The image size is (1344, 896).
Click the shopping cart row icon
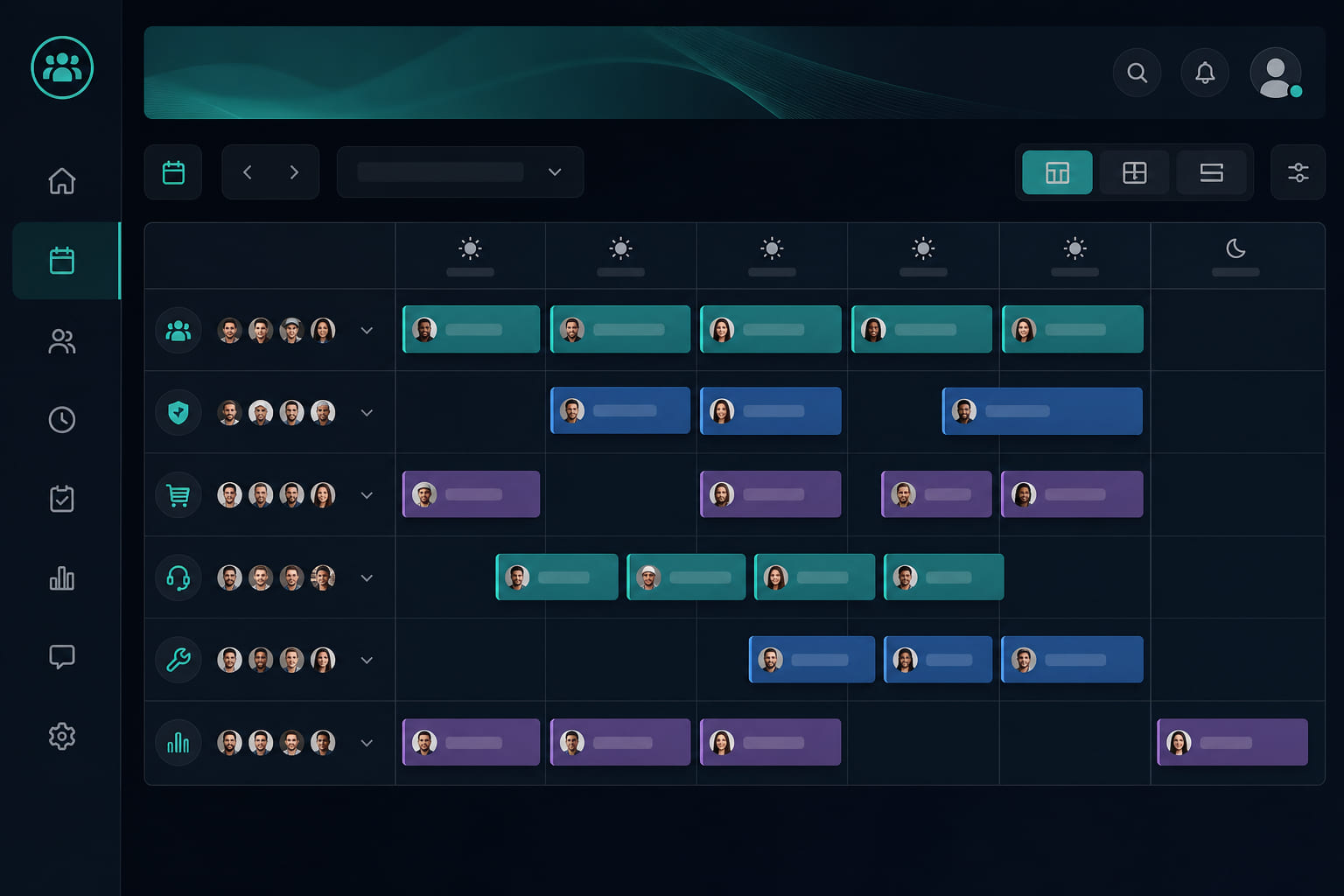point(178,495)
